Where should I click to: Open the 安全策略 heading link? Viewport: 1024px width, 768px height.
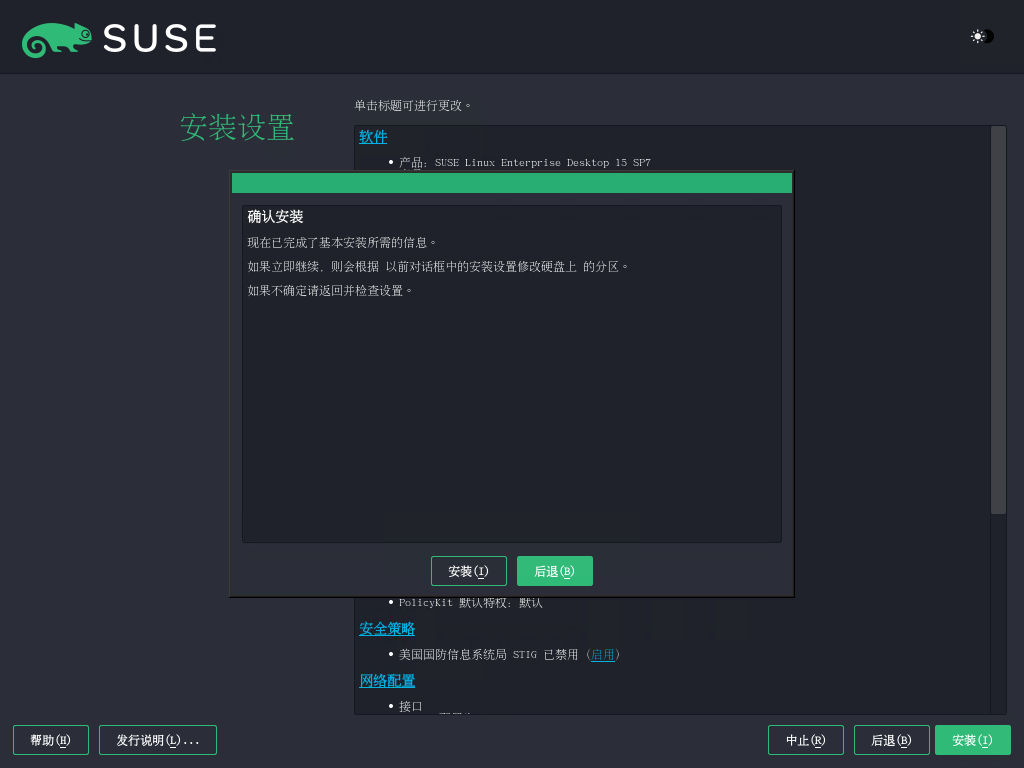[387, 629]
